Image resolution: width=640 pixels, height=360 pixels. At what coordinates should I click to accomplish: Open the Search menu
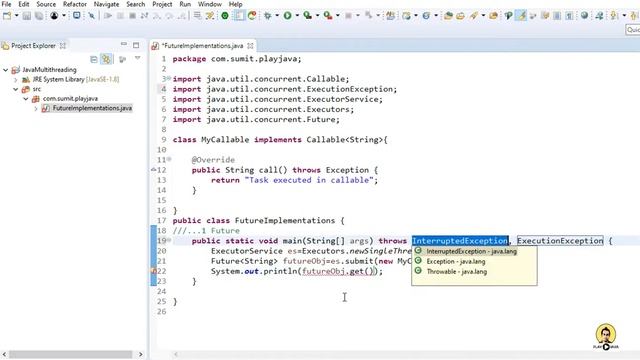[136, 4]
